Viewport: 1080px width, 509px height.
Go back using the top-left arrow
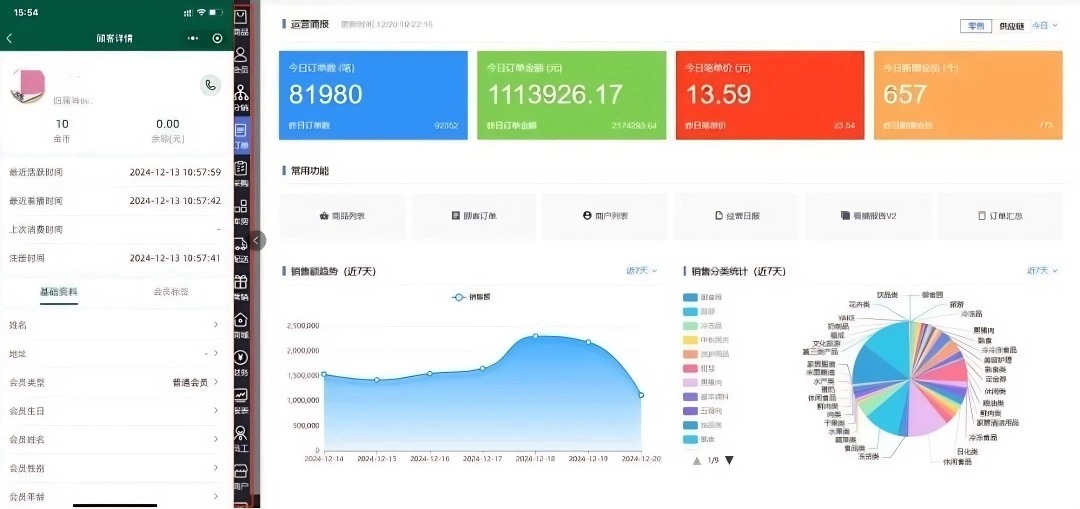[x=10, y=38]
